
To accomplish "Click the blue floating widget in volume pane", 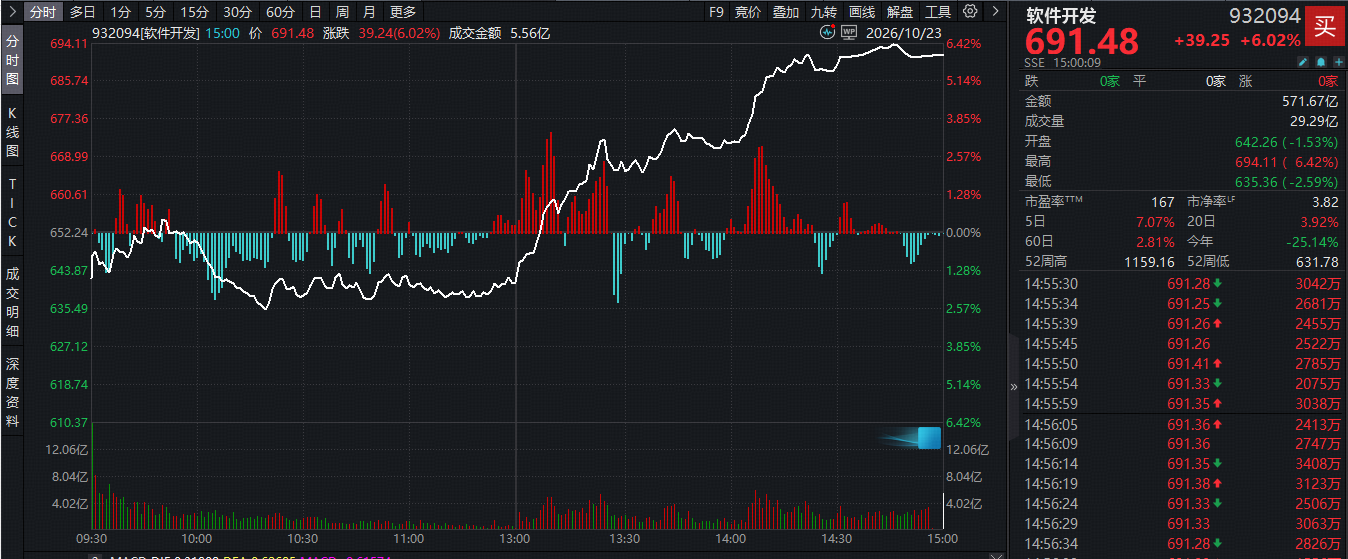I will point(929,438).
